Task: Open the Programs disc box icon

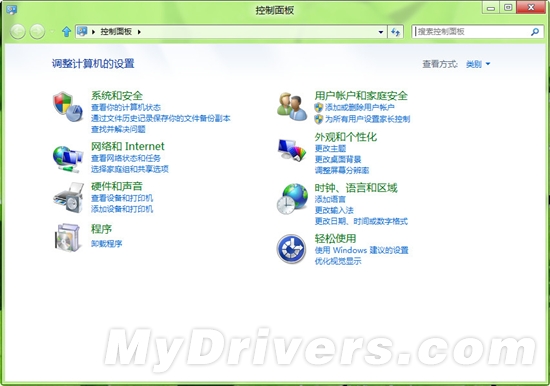Action: tap(68, 238)
